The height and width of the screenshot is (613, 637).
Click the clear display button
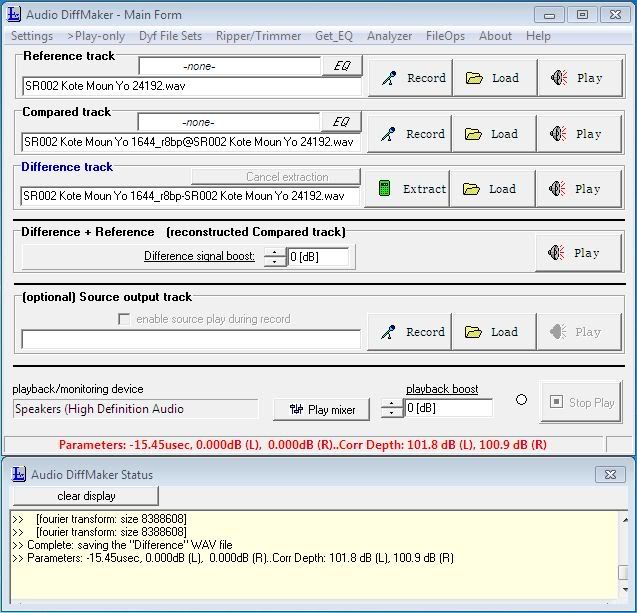click(x=86, y=496)
